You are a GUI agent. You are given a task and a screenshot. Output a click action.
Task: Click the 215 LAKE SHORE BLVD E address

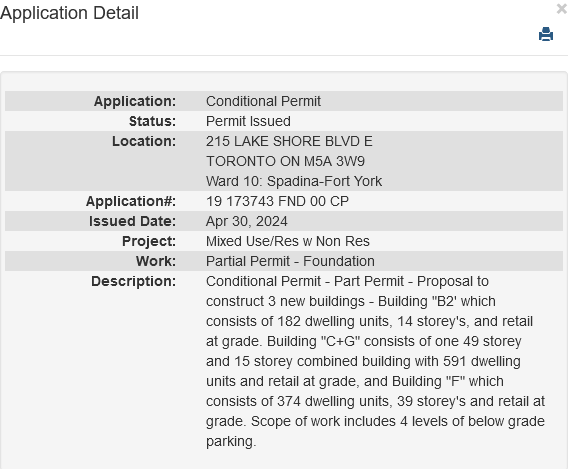tap(289, 141)
